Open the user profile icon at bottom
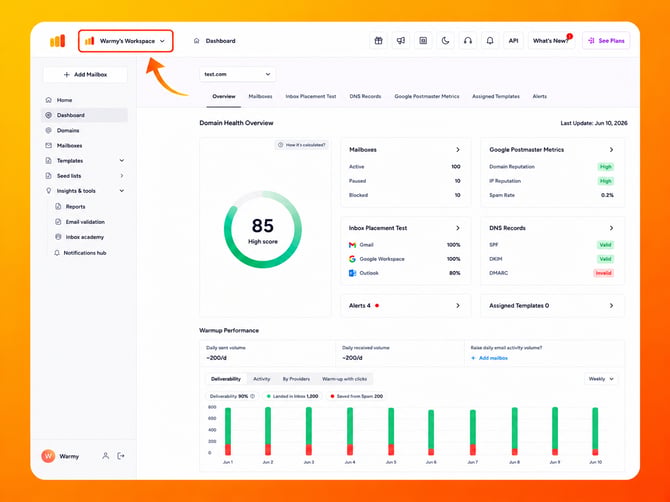 point(105,456)
